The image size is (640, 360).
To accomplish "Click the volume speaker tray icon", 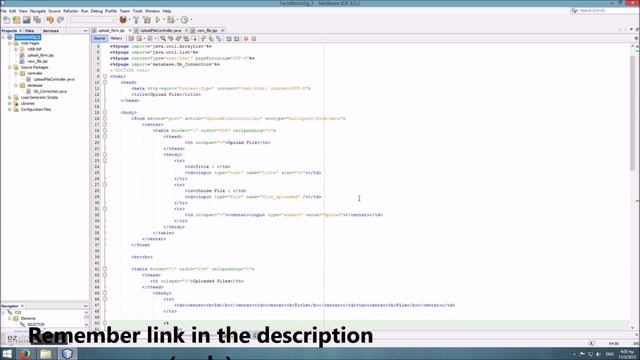I will coord(598,354).
